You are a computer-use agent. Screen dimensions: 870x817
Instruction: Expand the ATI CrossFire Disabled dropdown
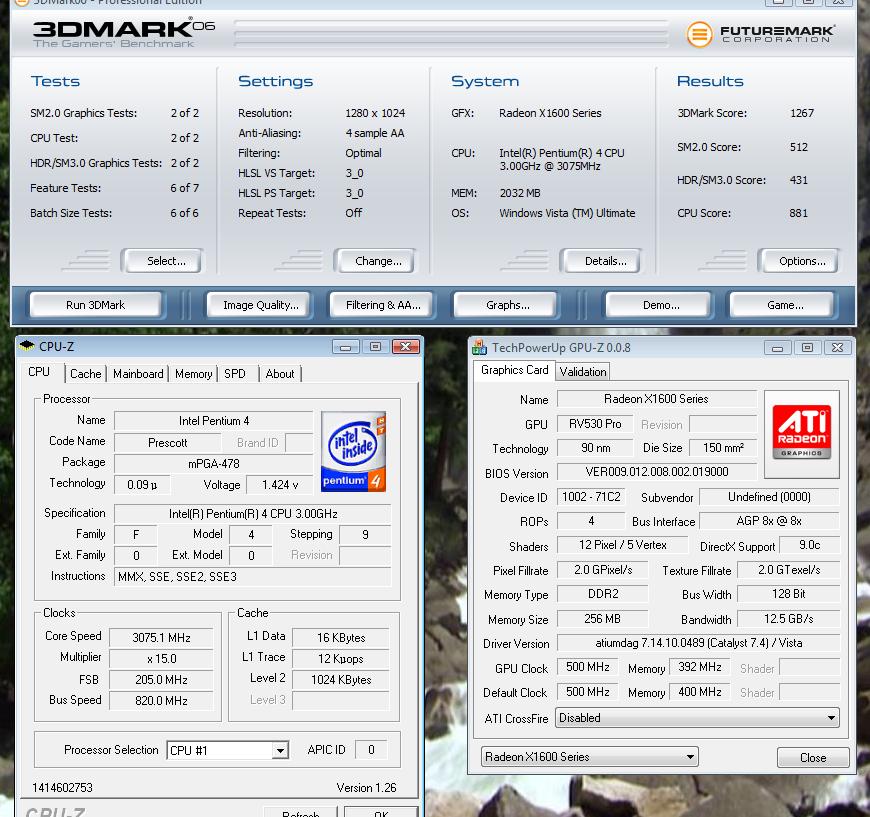698,718
